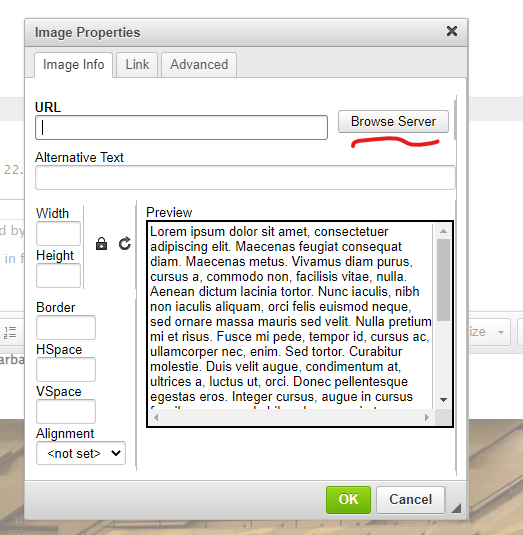Close the Image Properties dialog with X

(x=452, y=31)
